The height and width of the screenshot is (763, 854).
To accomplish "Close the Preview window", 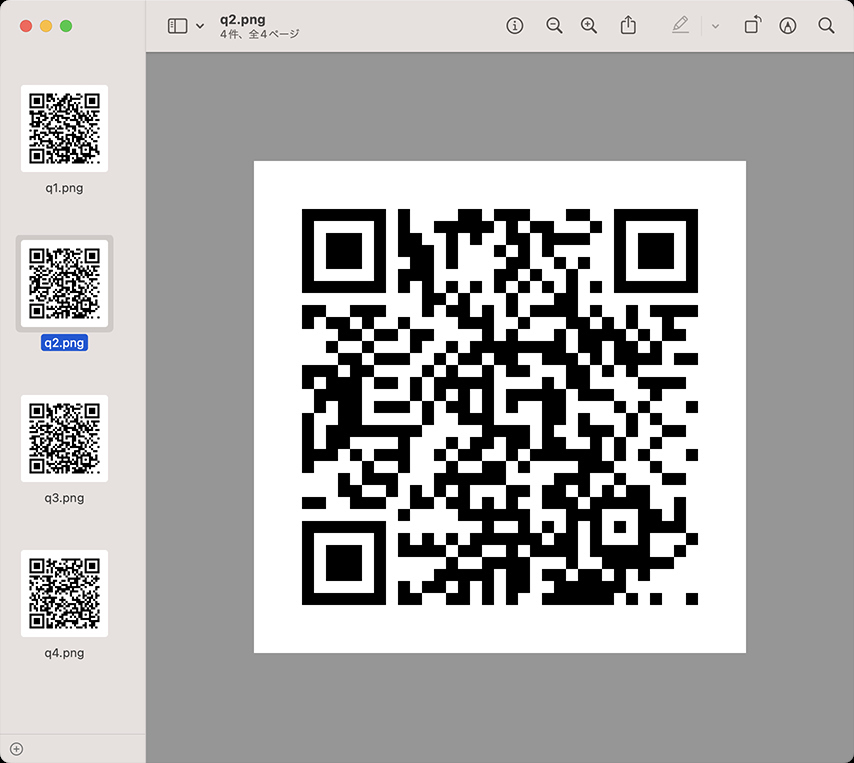I will [x=26, y=26].
